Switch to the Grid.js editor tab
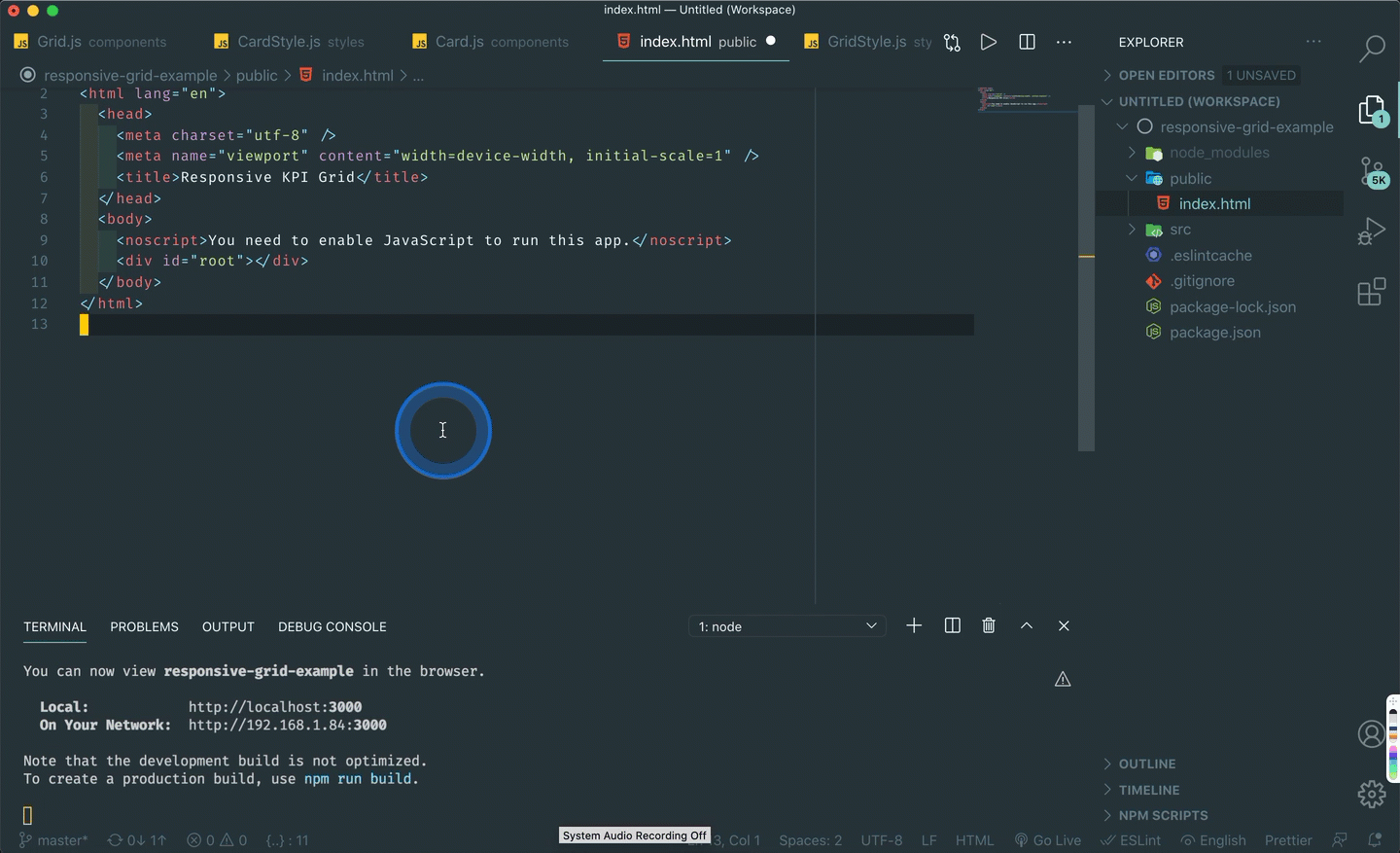Viewport: 1400px width, 853px height. [90, 42]
